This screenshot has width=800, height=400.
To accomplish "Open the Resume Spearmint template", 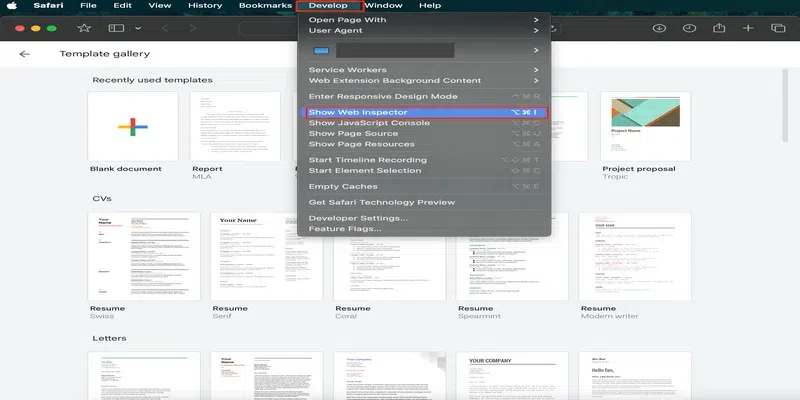I will (x=512, y=257).
